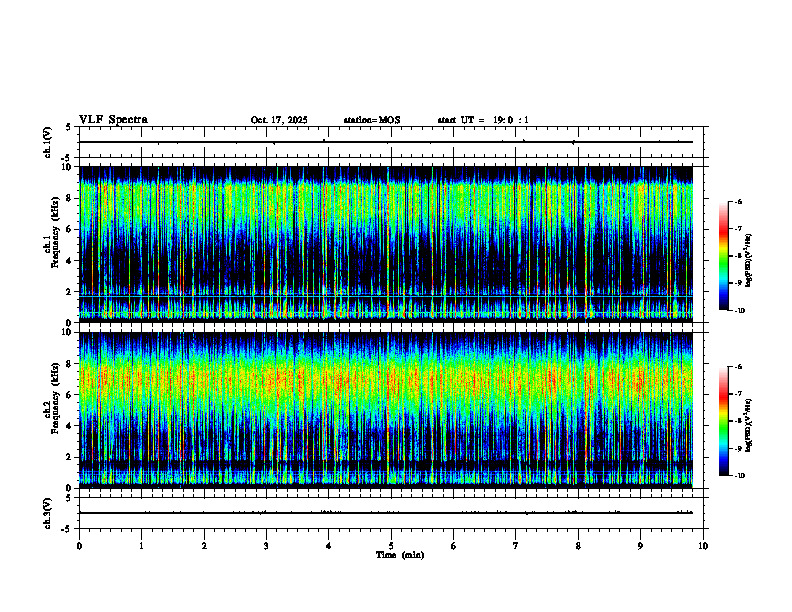Click the time axis tick label "0"
792x612 pixels.
(x=79, y=546)
